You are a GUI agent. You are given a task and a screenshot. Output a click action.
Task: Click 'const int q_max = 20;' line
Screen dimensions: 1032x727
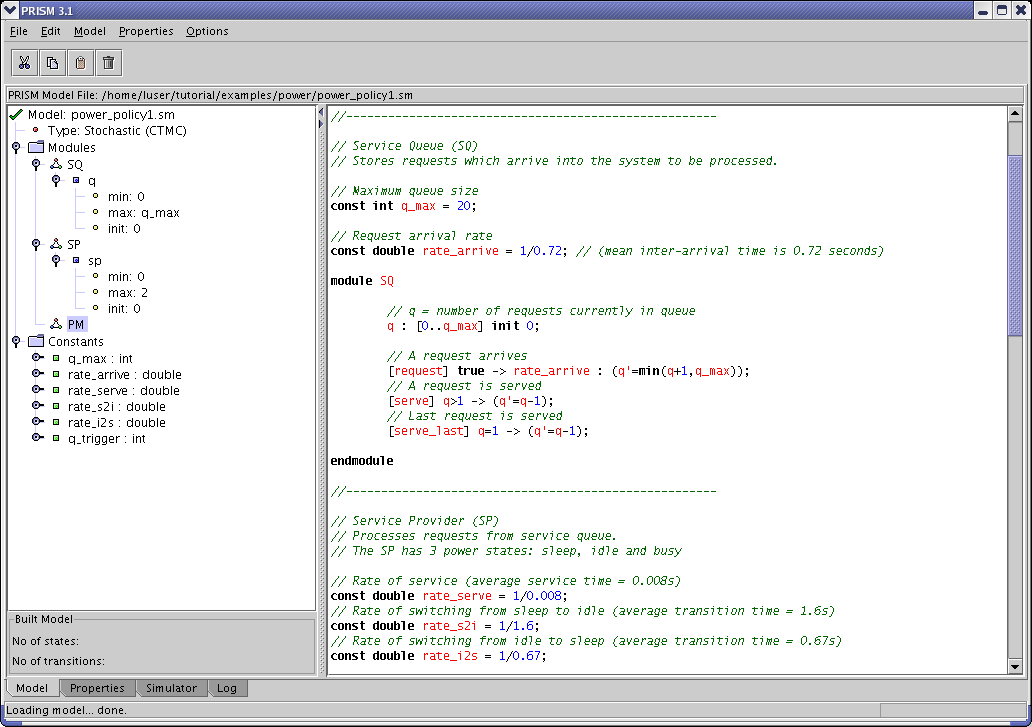tap(403, 206)
